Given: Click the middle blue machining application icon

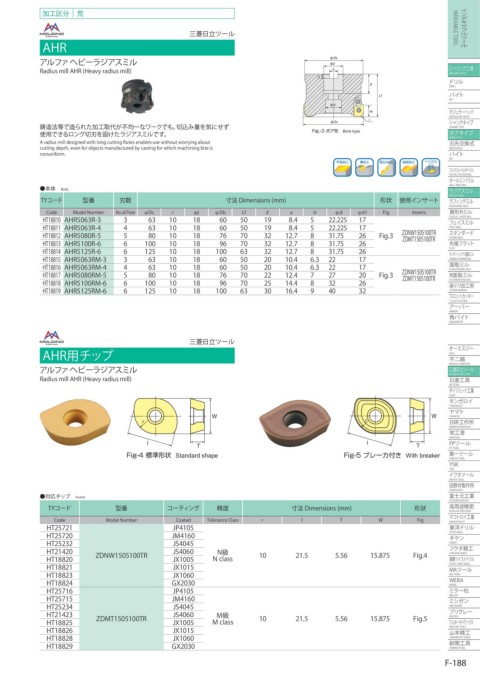Looking at the screenshot, I should coord(386,167).
